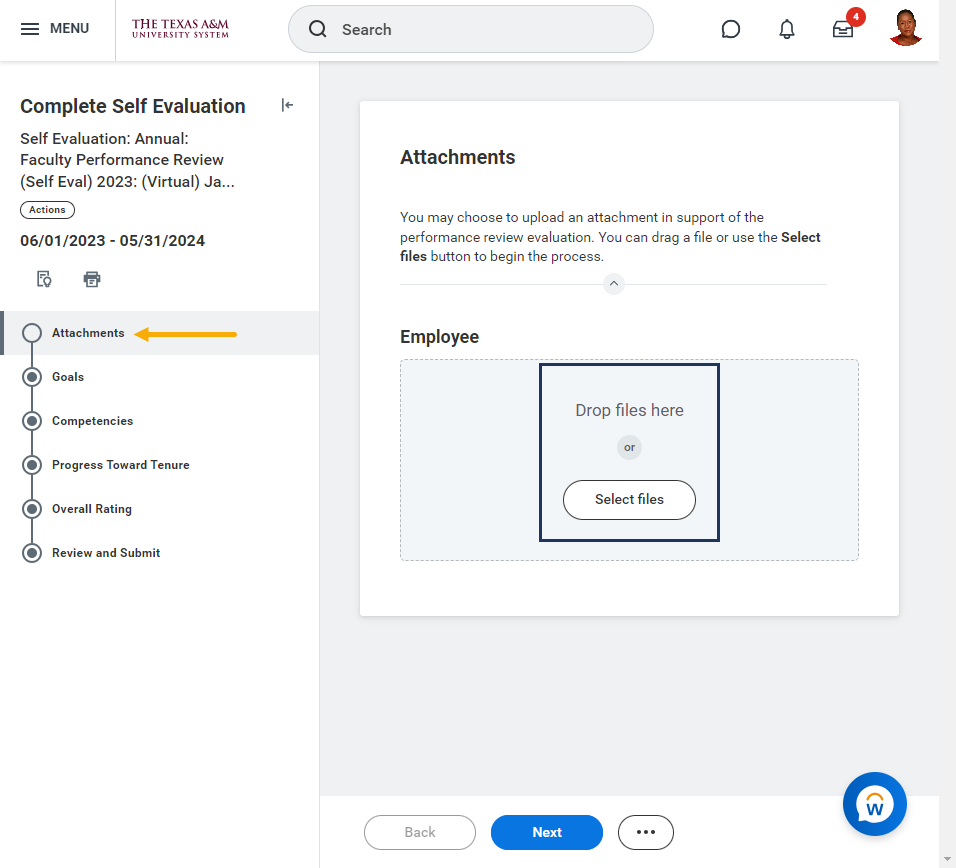Screen dimensions: 956x868
Task: Open the notifications bell icon
Action: [x=787, y=29]
